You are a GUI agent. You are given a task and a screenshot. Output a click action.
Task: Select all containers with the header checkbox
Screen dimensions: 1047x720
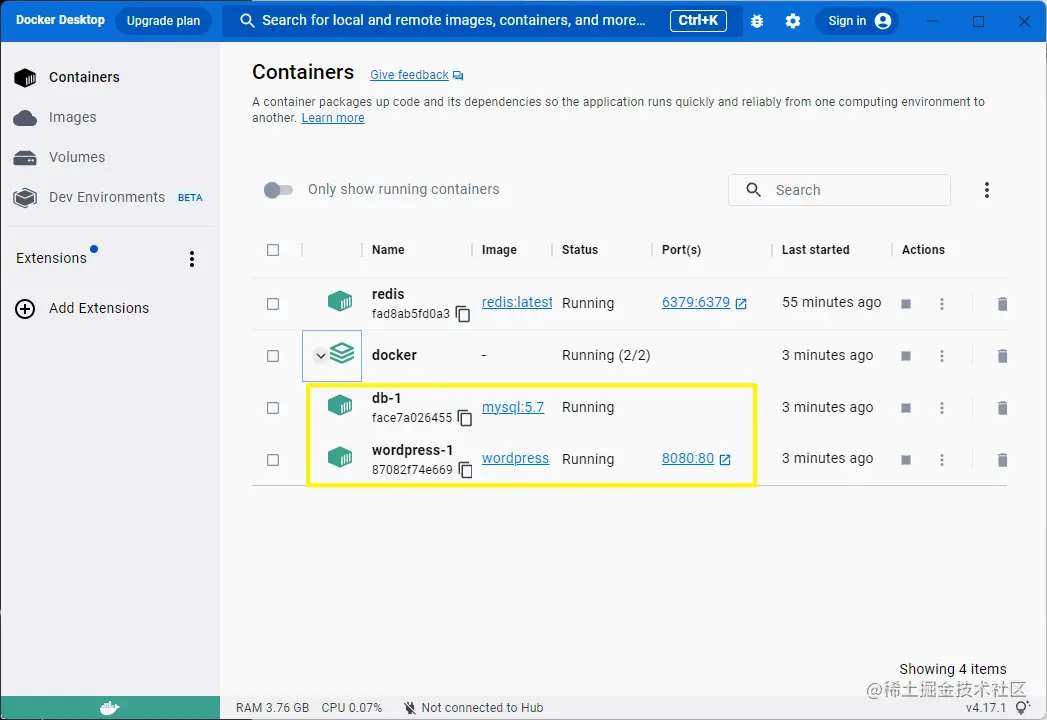(x=274, y=249)
